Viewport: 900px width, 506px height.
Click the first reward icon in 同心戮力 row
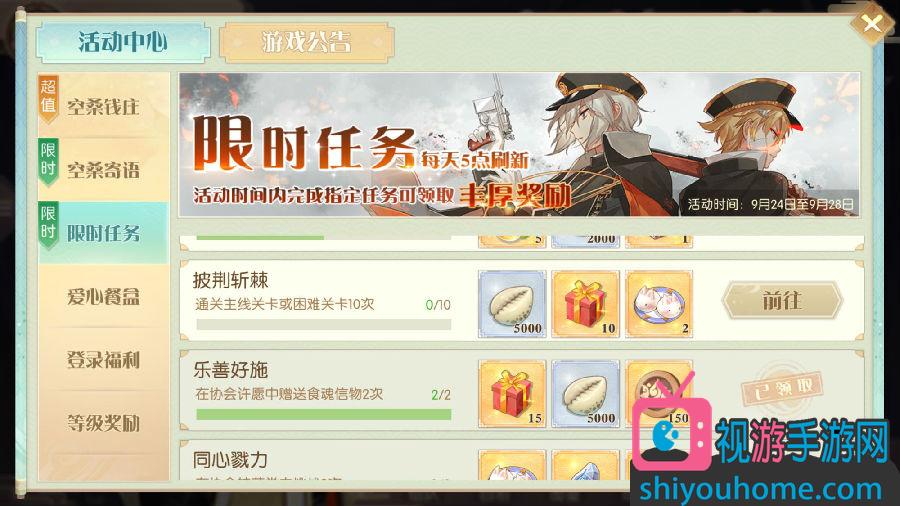coord(512,465)
